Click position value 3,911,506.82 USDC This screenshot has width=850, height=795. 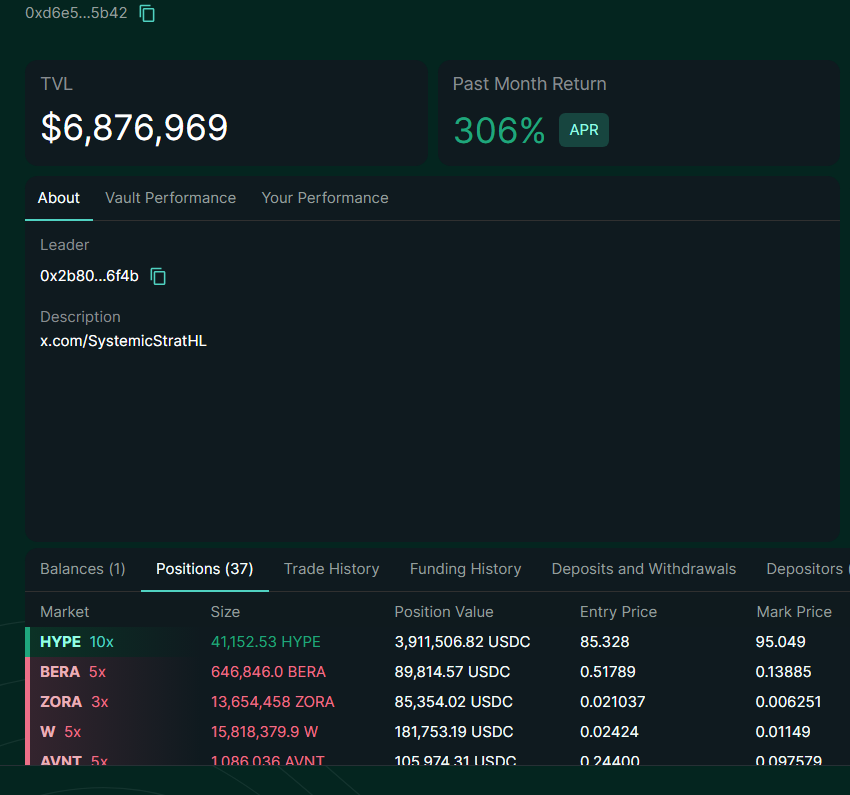pyautogui.click(x=462, y=642)
